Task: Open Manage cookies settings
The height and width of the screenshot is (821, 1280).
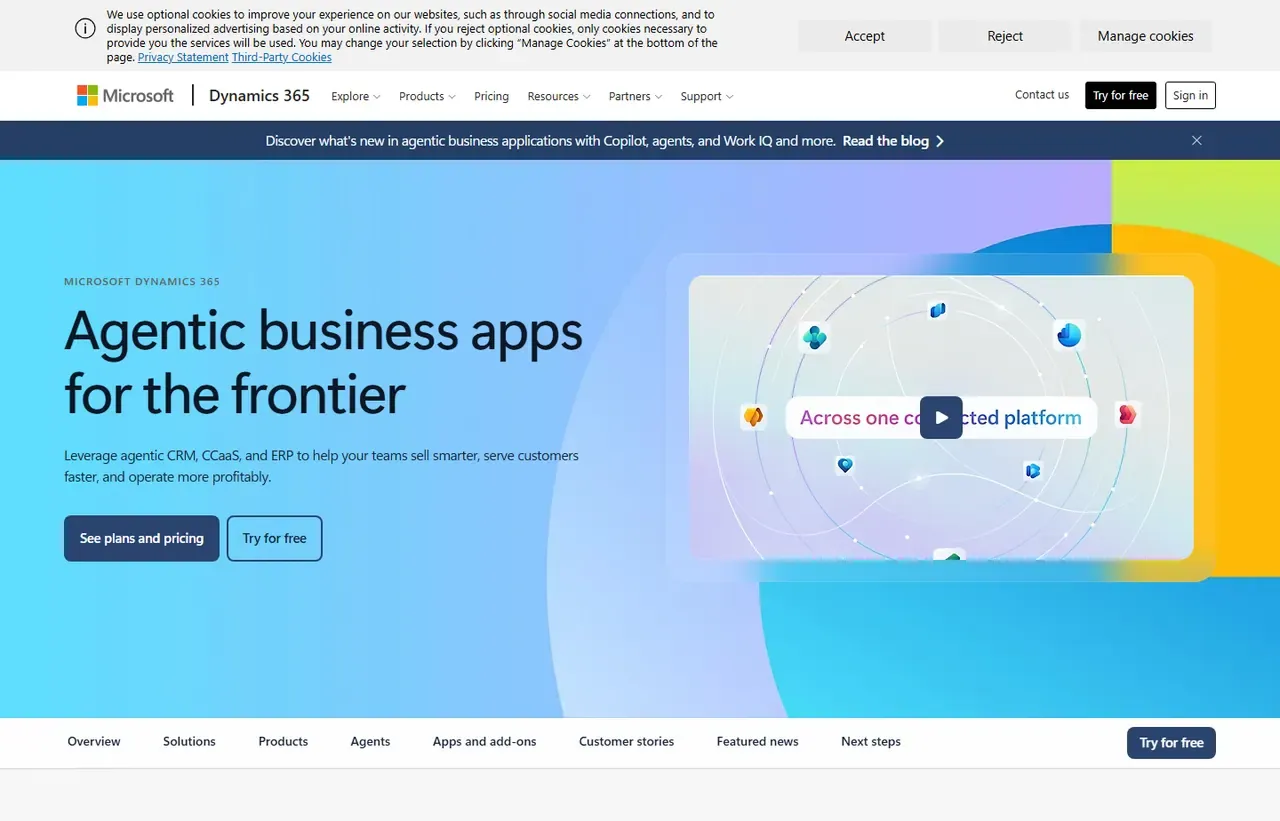Action: [x=1145, y=36]
